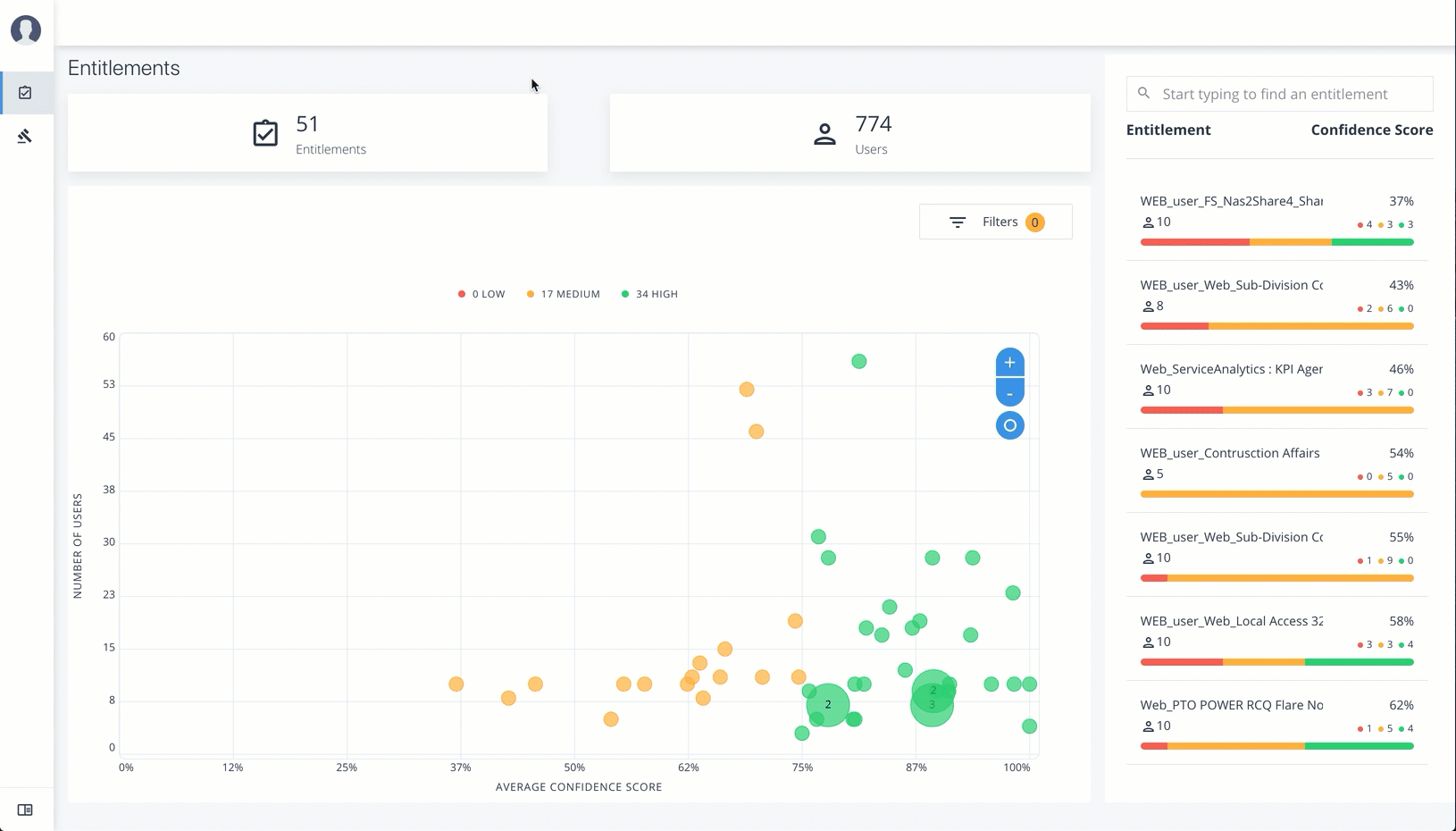Image resolution: width=1456 pixels, height=831 pixels.
Task: Open the gavel sidebar icon
Action: click(25, 136)
